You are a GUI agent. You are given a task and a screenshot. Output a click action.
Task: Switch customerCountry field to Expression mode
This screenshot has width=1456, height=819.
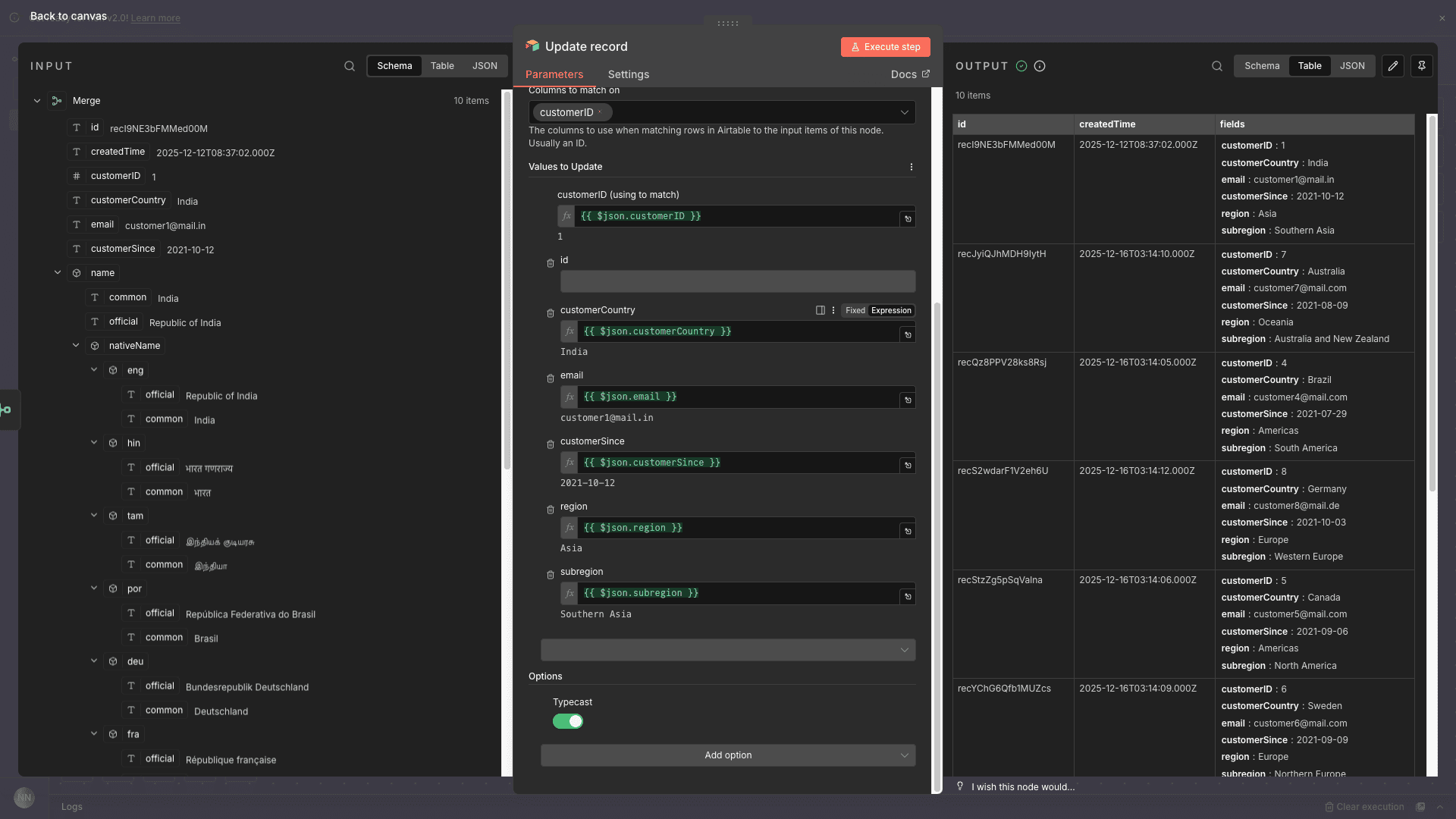pyautogui.click(x=891, y=310)
